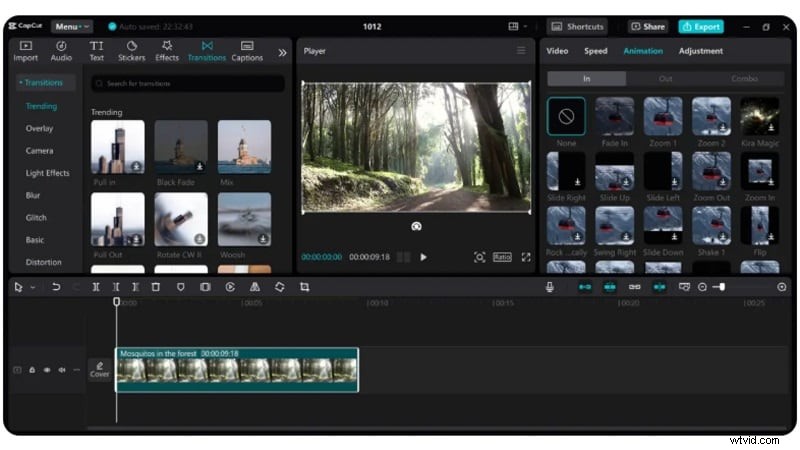Open the layout selector dropdown in title bar
Screen dimensions: 800x450
[517, 27]
